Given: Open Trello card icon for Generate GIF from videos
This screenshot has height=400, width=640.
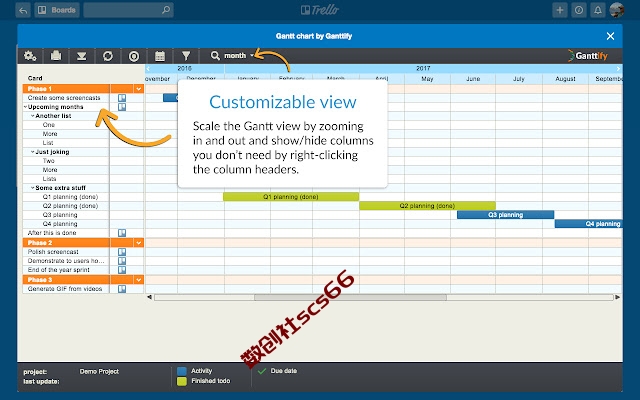Looking at the screenshot, I should pyautogui.click(x=122, y=289).
